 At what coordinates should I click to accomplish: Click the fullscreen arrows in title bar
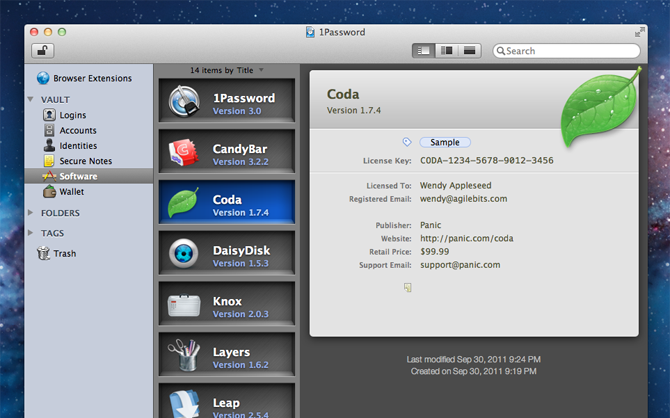tap(639, 32)
